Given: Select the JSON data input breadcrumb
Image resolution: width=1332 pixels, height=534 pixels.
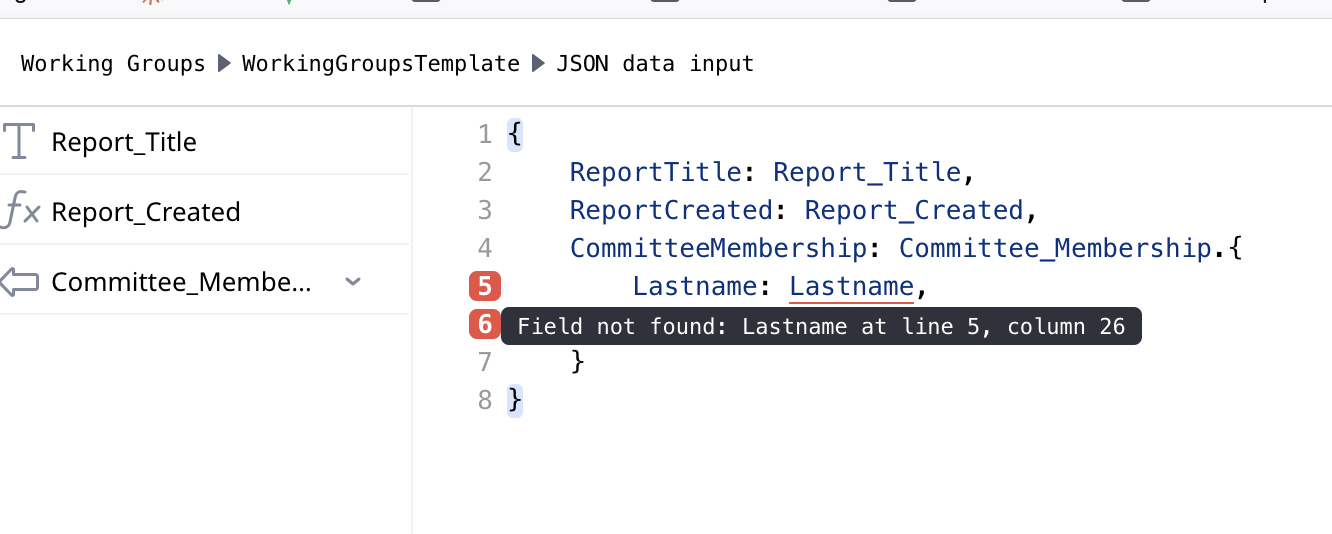Looking at the screenshot, I should [x=655, y=64].
